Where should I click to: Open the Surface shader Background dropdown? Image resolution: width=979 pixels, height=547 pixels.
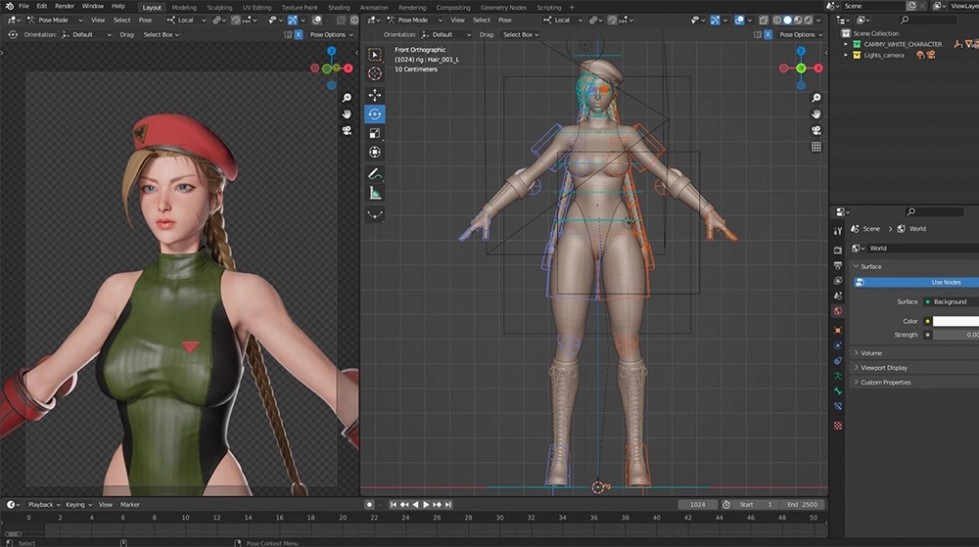[x=951, y=302]
